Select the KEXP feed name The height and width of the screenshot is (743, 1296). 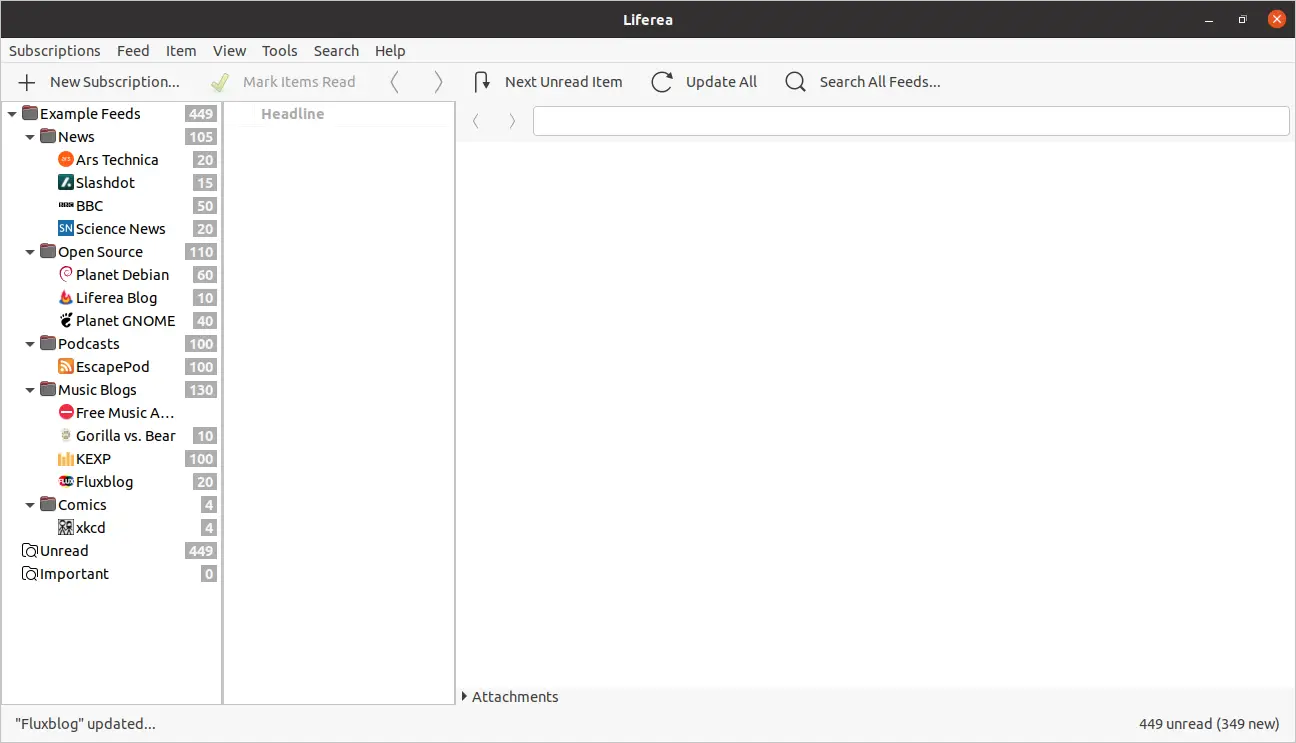click(x=93, y=459)
